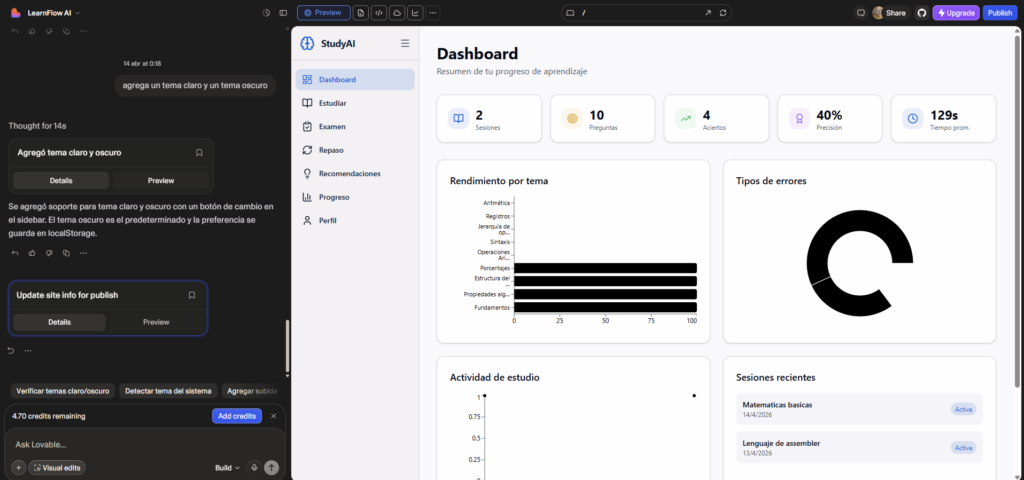Viewport: 1024px width, 480px height.
Task: Open the Progreso sidebar item
Action: (x=334, y=197)
